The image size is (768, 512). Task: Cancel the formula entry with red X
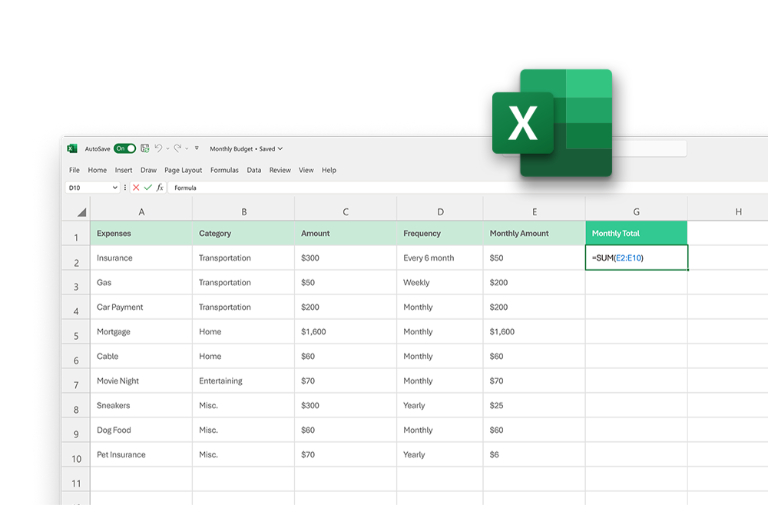tap(136, 188)
